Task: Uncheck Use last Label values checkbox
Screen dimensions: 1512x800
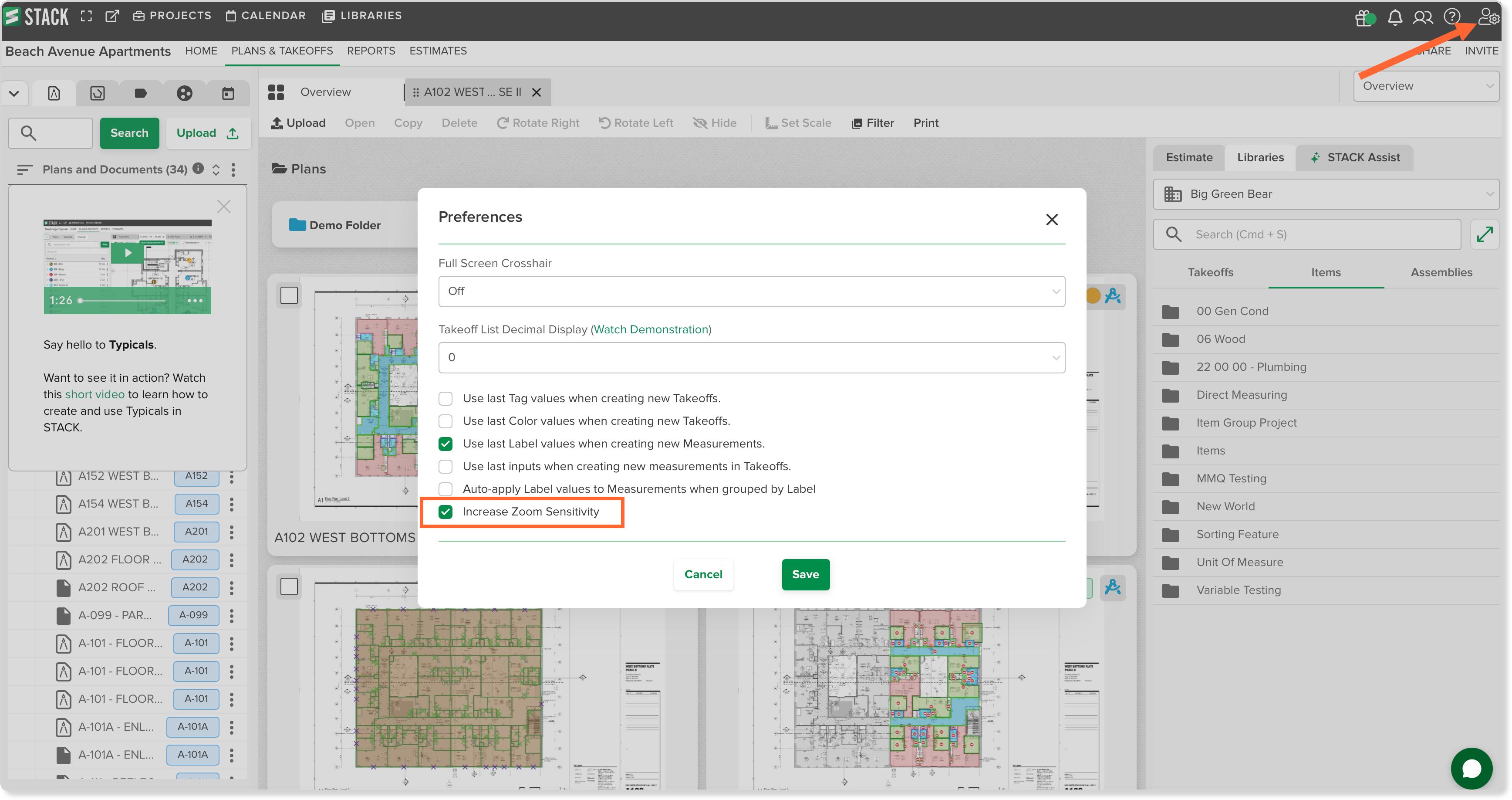Action: tap(445, 444)
